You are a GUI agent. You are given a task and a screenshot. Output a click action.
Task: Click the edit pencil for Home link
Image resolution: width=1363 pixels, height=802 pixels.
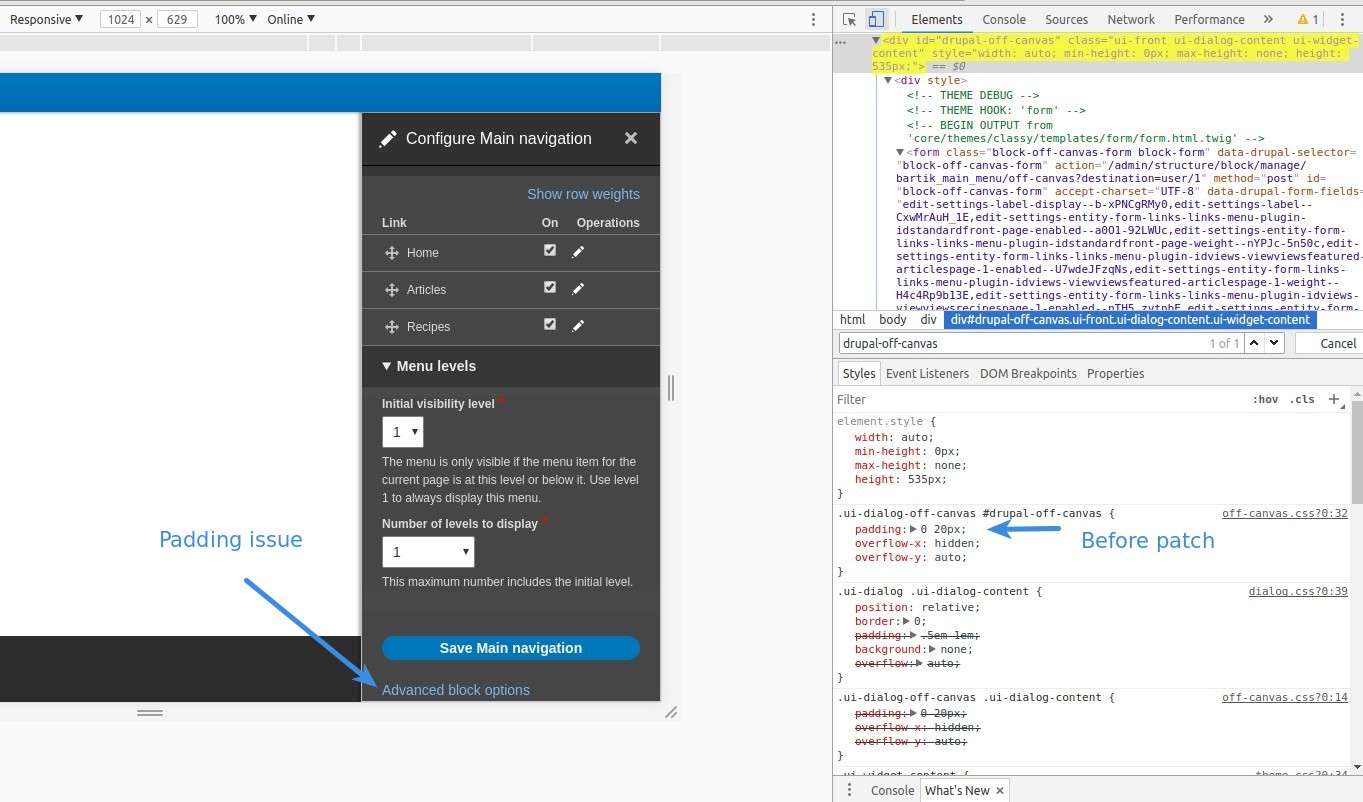pos(578,252)
